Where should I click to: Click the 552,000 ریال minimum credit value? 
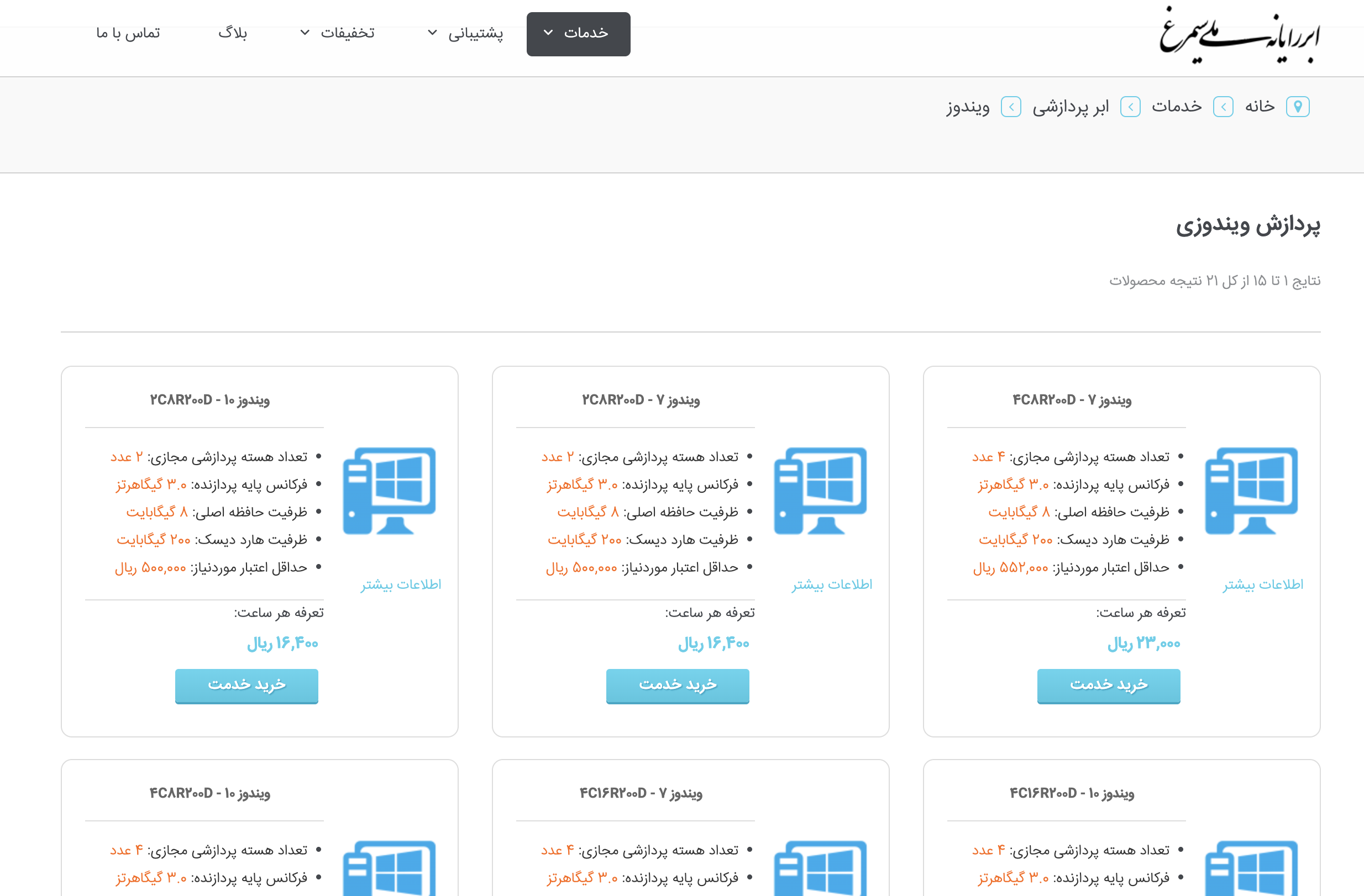tap(1010, 568)
